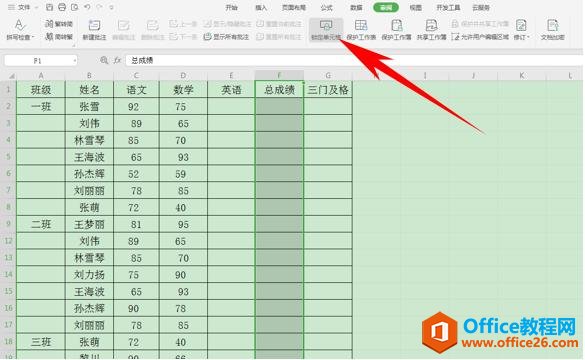585x360 pixels.
Task: Switch to the 插入 tab
Action: [261, 7]
